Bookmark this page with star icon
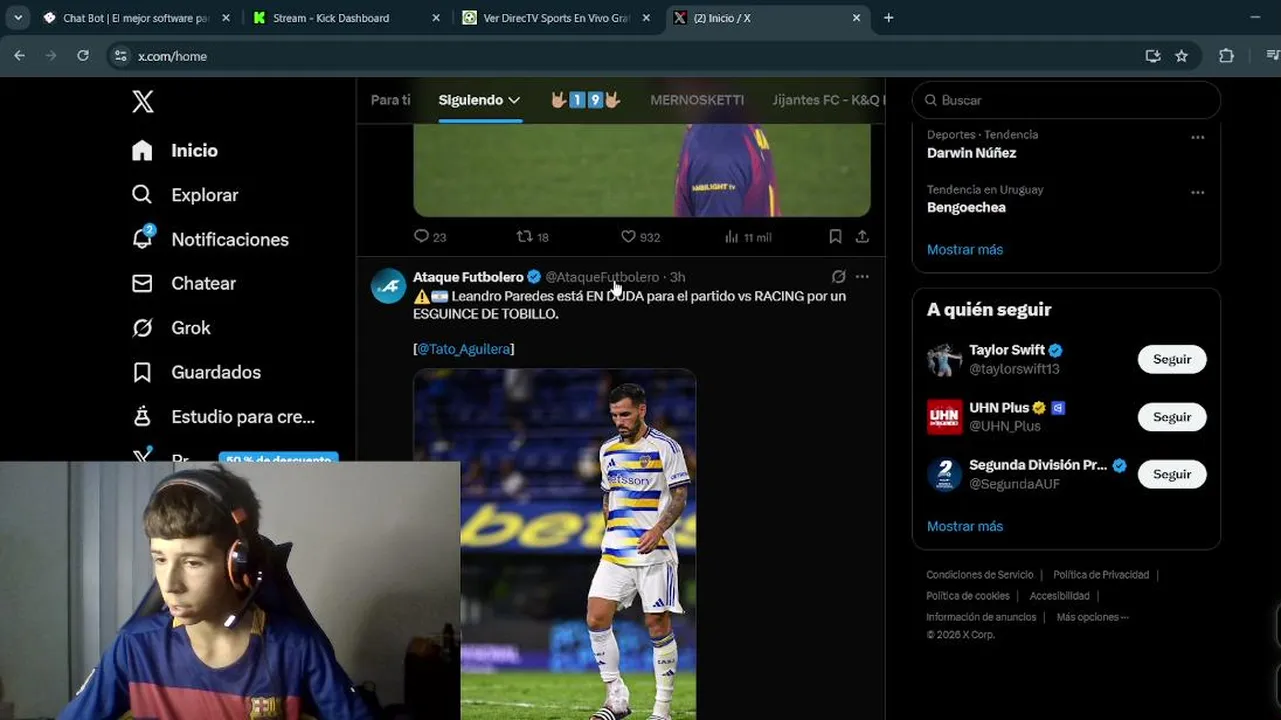1281x720 pixels. pos(1181,56)
